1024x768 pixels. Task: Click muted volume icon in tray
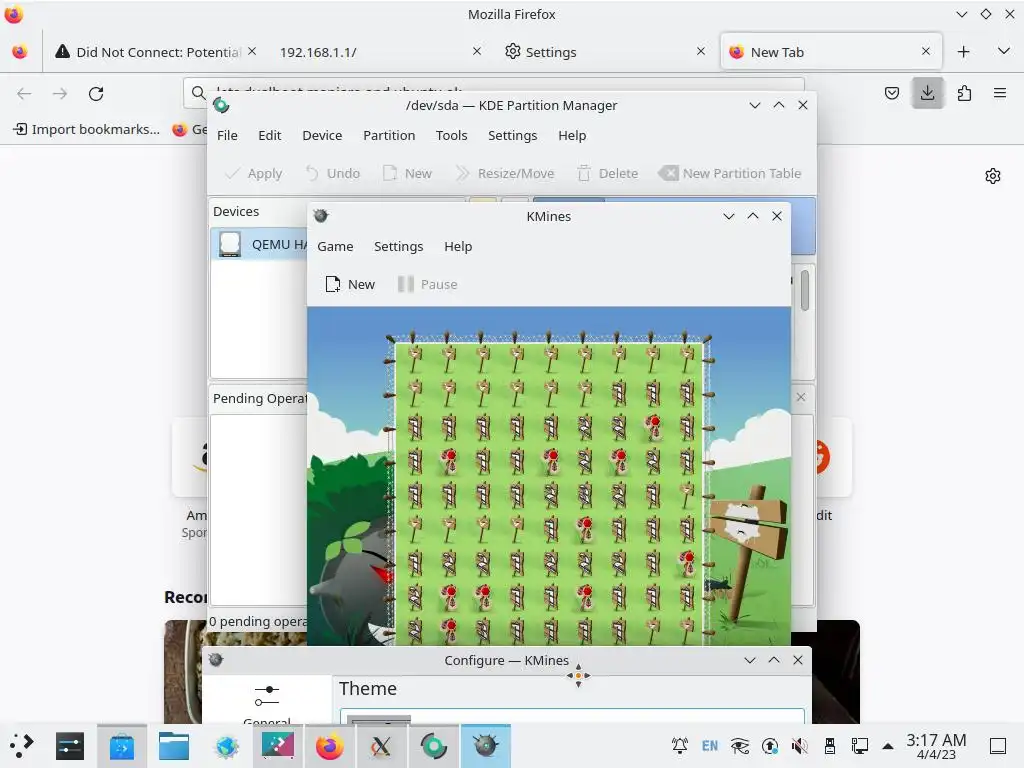pos(799,745)
